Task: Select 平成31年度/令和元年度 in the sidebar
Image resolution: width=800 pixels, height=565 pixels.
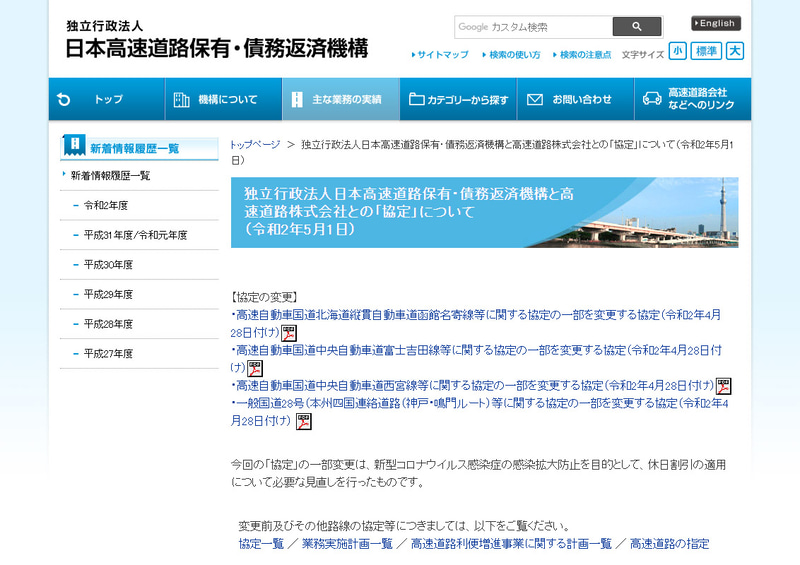Action: [135, 235]
